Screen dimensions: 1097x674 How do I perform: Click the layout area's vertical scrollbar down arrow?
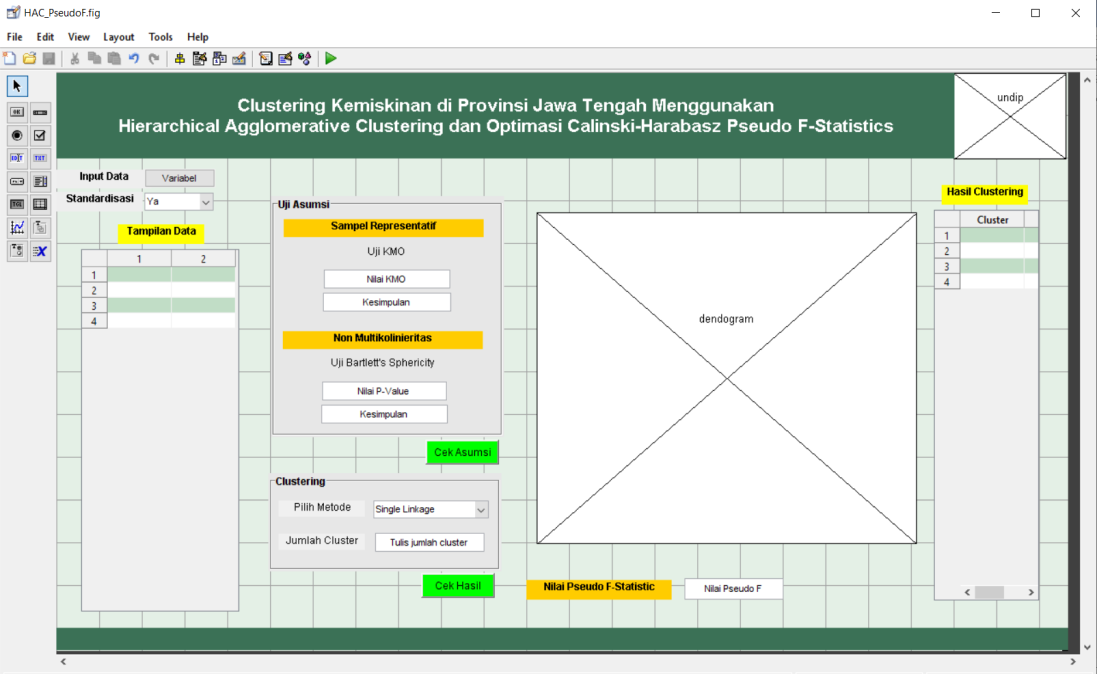tap(1087, 647)
